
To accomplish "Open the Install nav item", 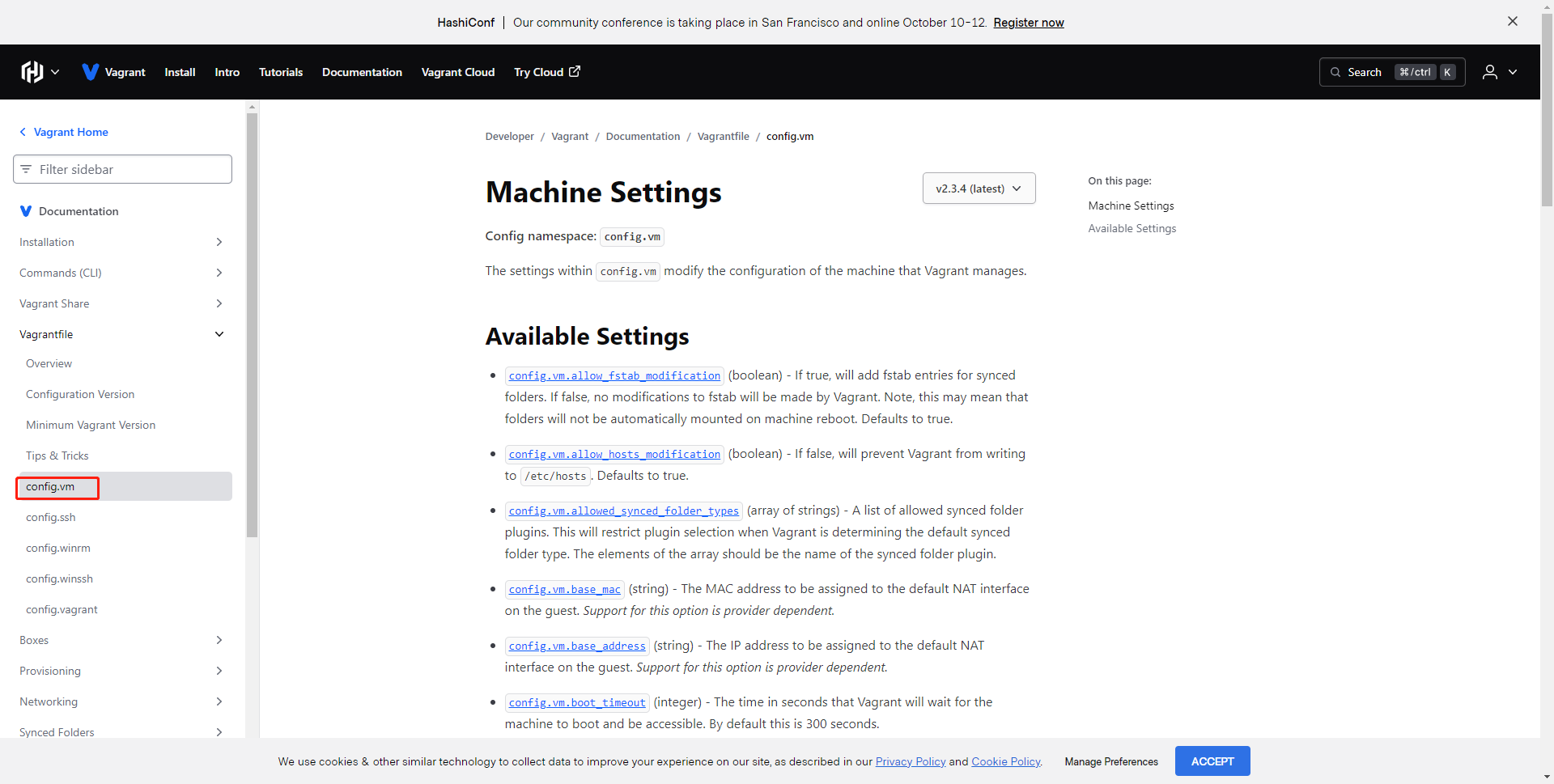I will click(180, 72).
